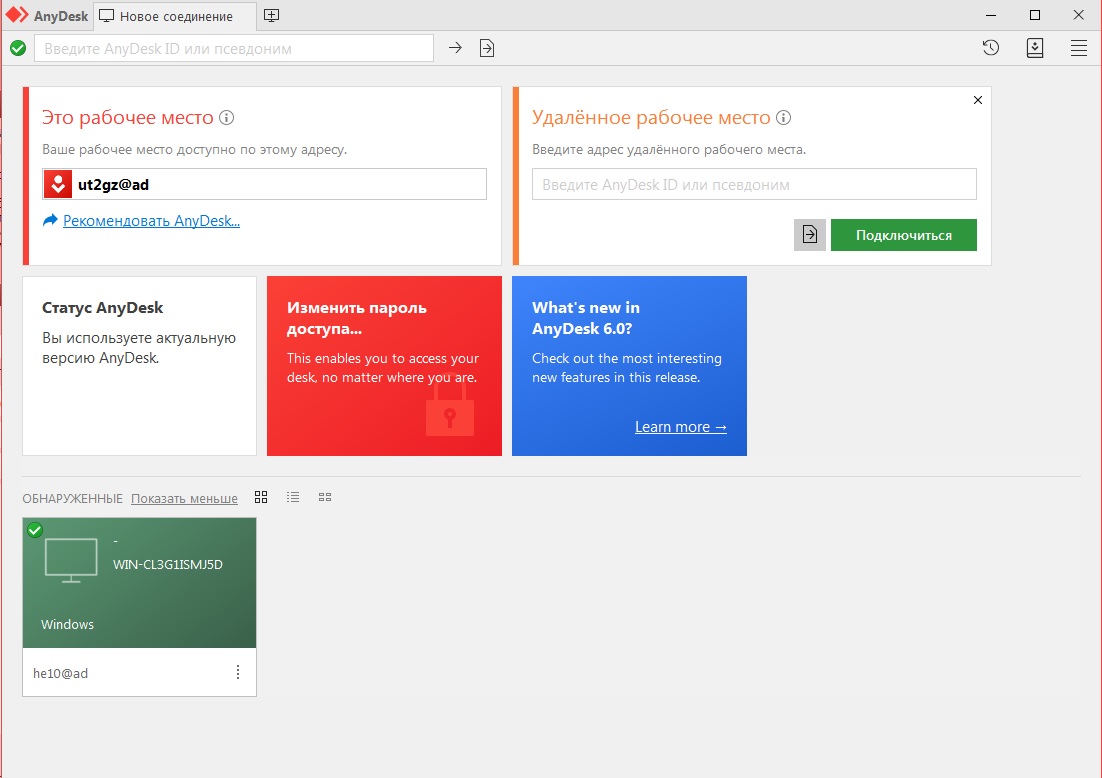
Task: Open the hamburger main menu
Action: coord(1079,48)
